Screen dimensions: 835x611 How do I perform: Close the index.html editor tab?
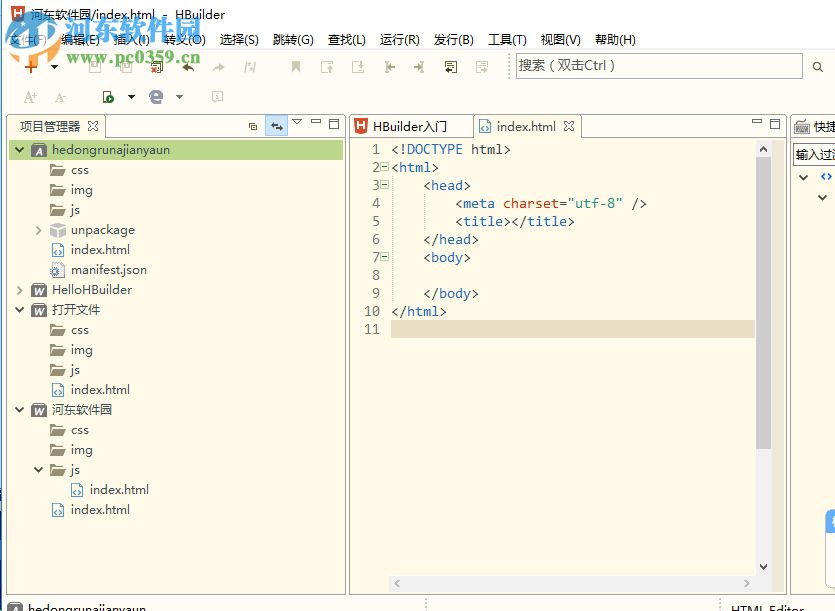pos(569,126)
